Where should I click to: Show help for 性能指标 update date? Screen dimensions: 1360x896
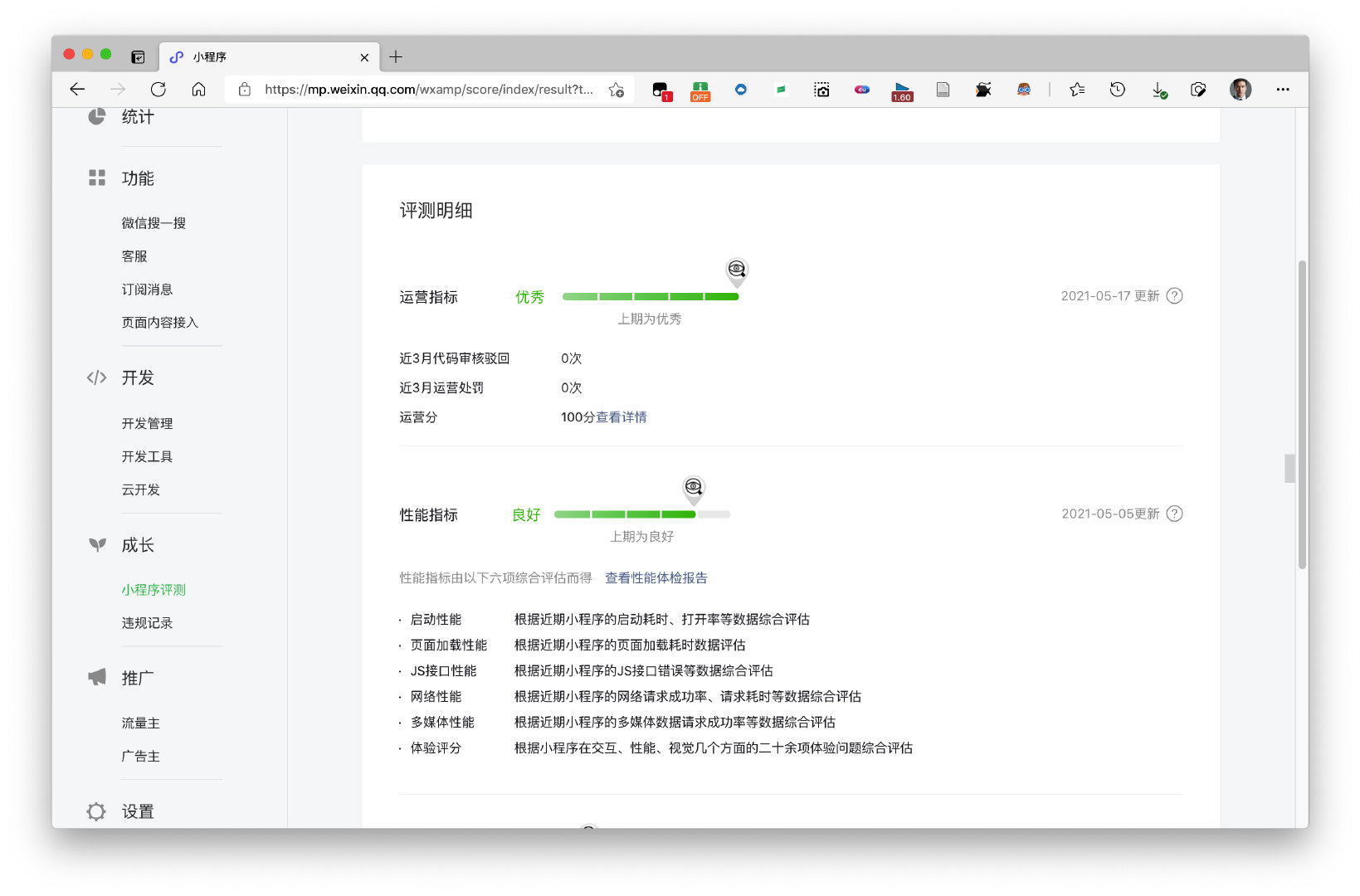(1174, 514)
